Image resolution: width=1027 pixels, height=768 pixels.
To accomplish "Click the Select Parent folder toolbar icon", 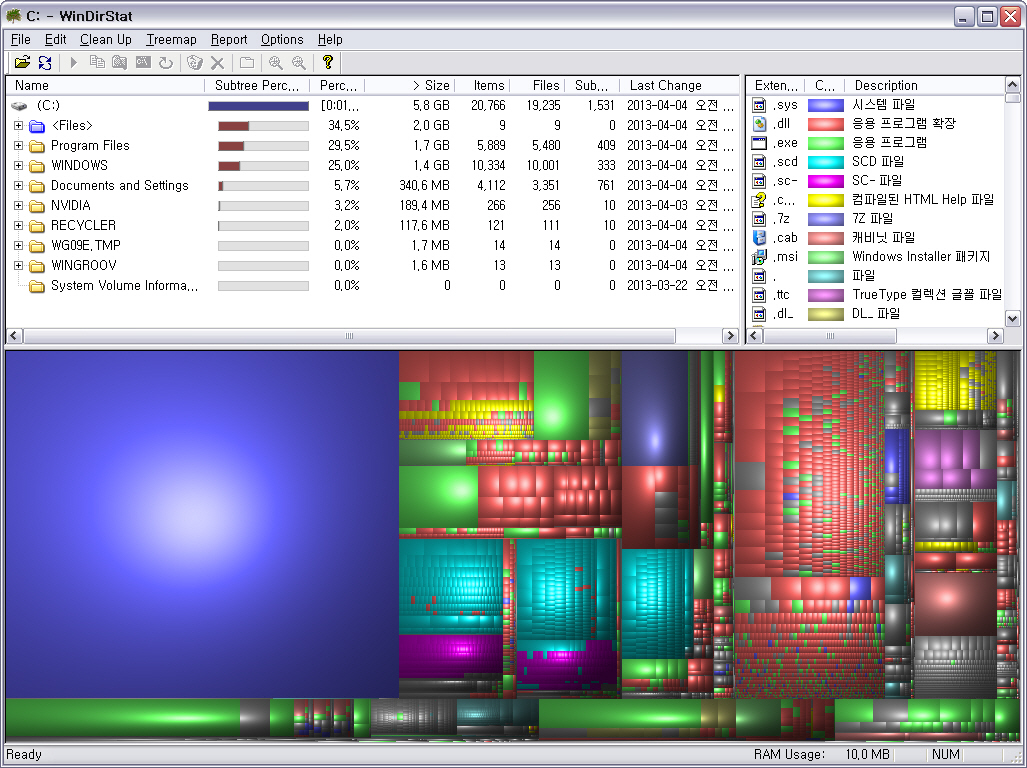I will point(246,62).
